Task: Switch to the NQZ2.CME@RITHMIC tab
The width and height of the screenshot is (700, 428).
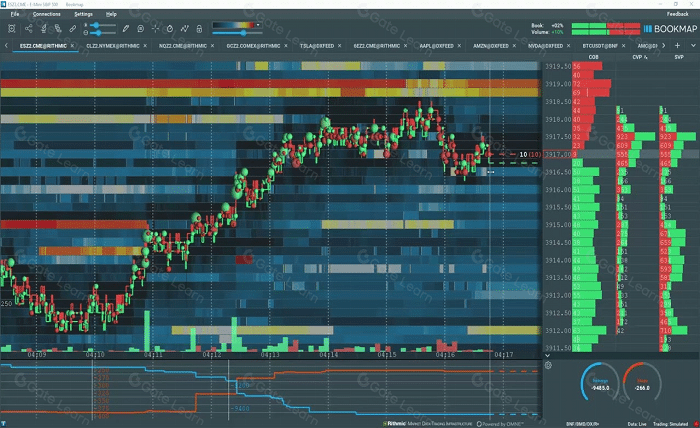Action: coord(183,46)
